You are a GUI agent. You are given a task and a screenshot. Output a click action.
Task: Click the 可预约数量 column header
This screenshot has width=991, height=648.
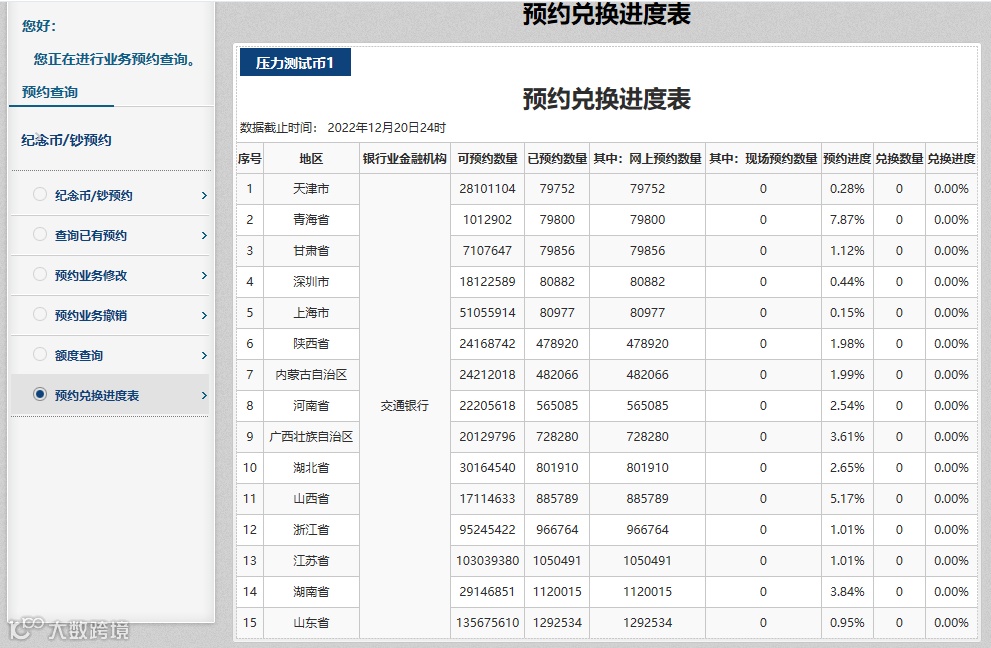[487, 159]
